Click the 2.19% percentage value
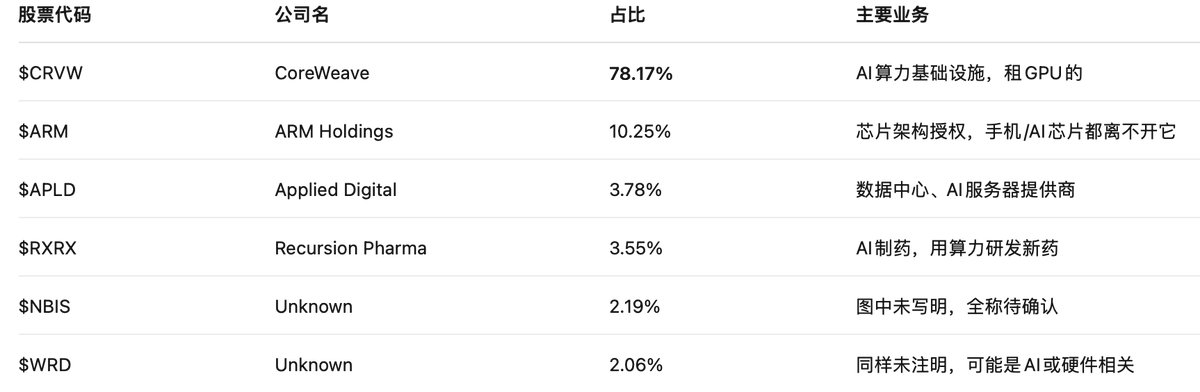1200x392 pixels. pos(634,306)
